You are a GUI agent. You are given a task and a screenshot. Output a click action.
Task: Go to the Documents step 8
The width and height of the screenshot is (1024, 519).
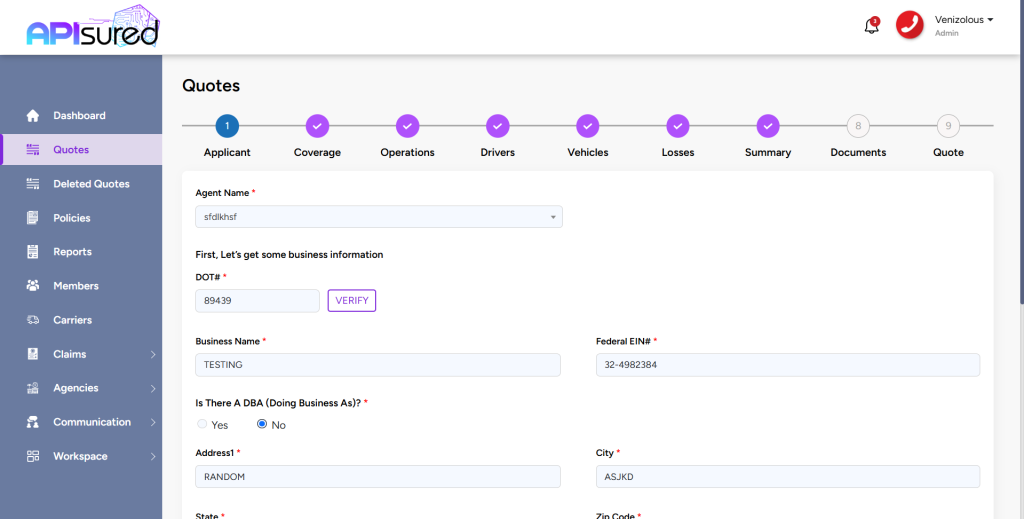coord(858,125)
